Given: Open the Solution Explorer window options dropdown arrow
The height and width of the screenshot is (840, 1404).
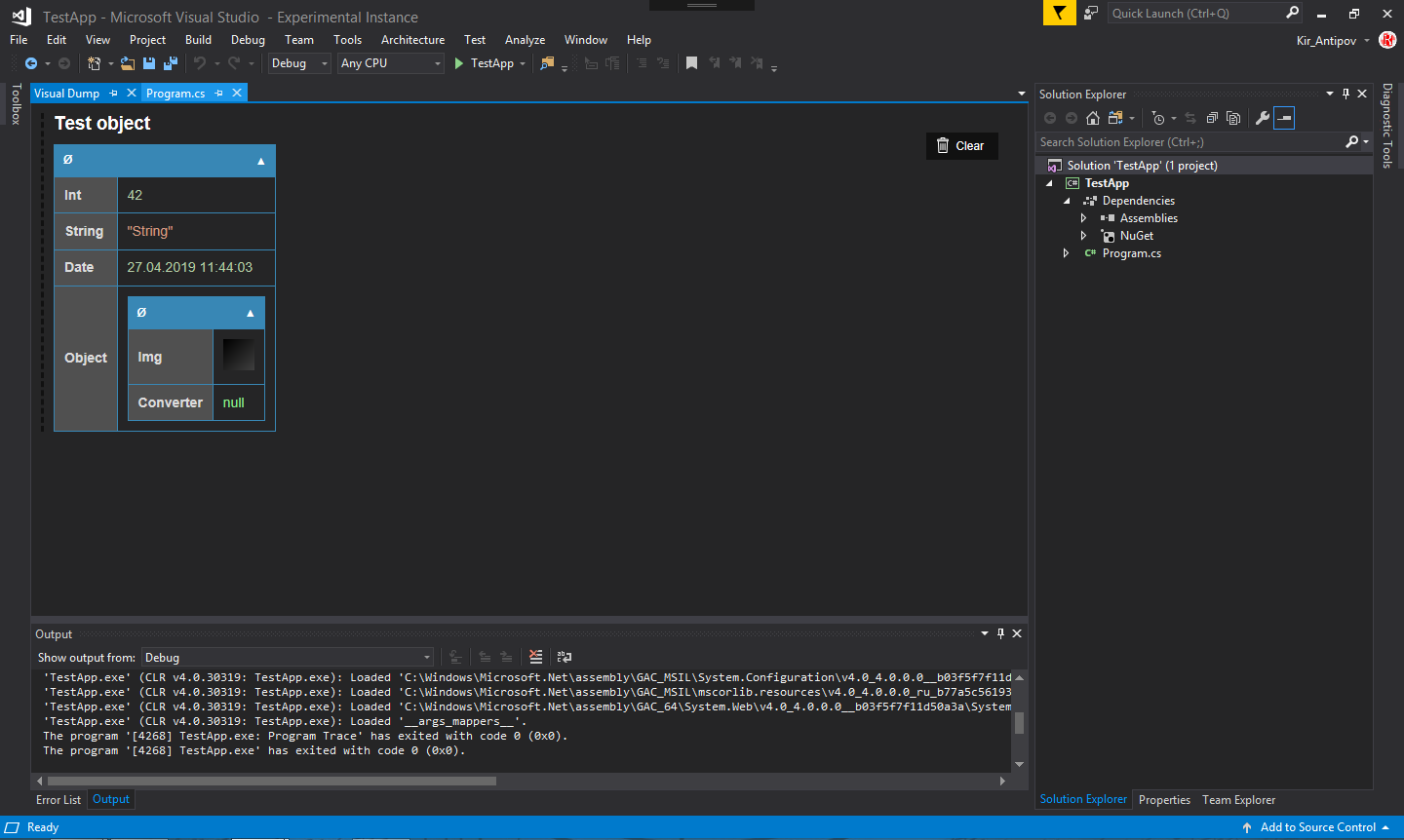Looking at the screenshot, I should coord(1330,94).
